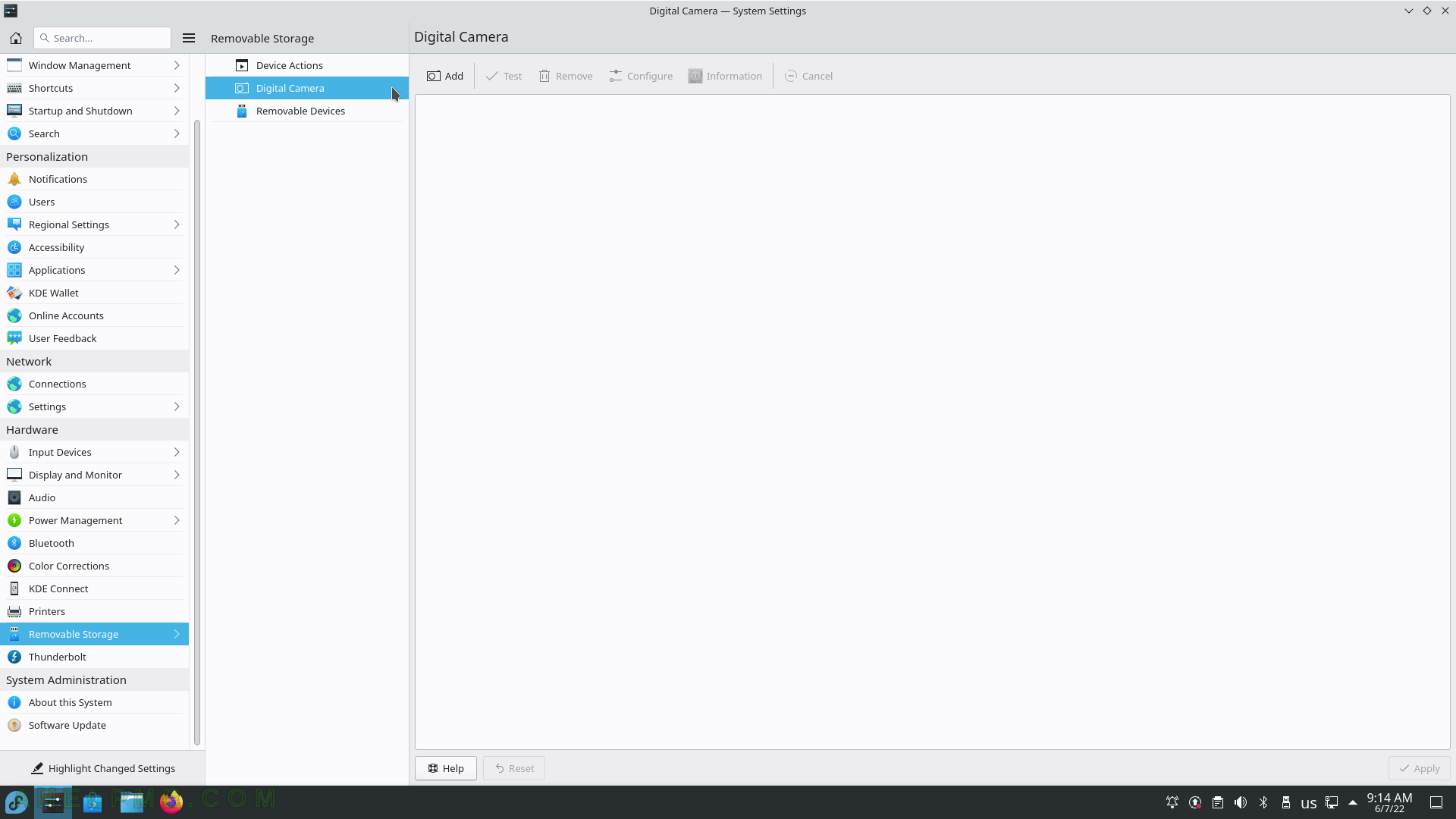Expand the Window Management chevron
Image resolution: width=1456 pixels, height=819 pixels.
[x=177, y=65]
